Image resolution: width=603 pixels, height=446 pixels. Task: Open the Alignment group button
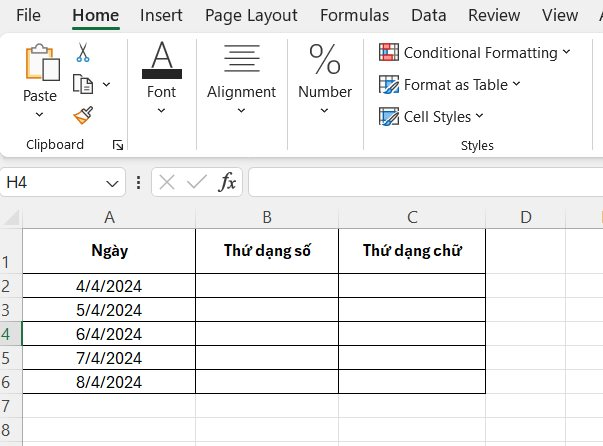pos(242,78)
